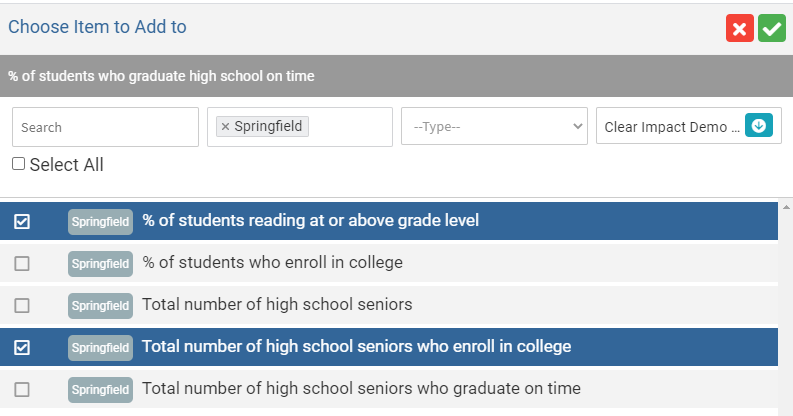The width and height of the screenshot is (793, 416).
Task: Check seniors who graduate on time checkbox
Action: [x=22, y=389]
